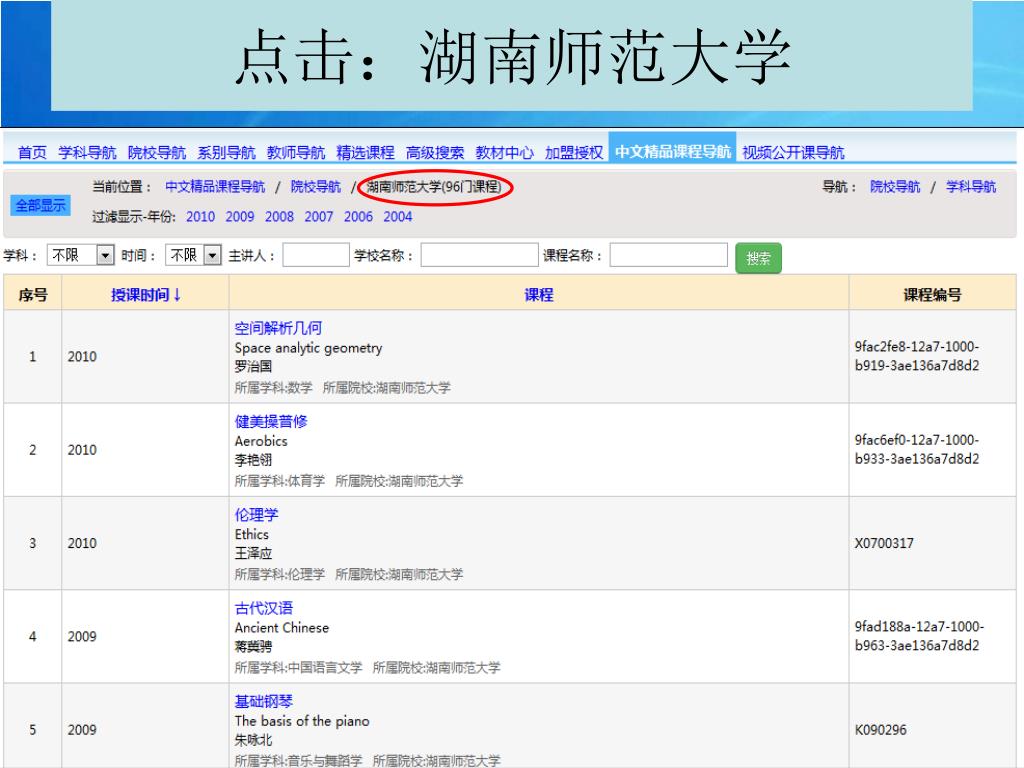This screenshot has height=768, width=1024.
Task: Focus the 学校名称 input field
Action: [x=479, y=255]
